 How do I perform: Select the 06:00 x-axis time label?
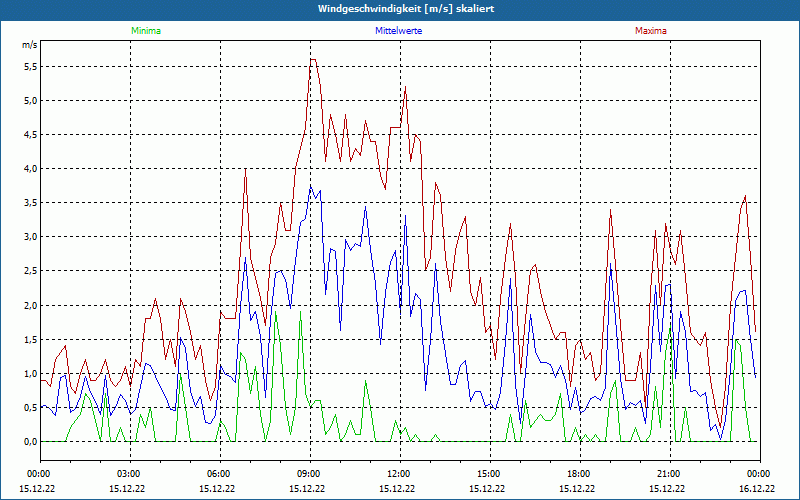[x=218, y=474]
